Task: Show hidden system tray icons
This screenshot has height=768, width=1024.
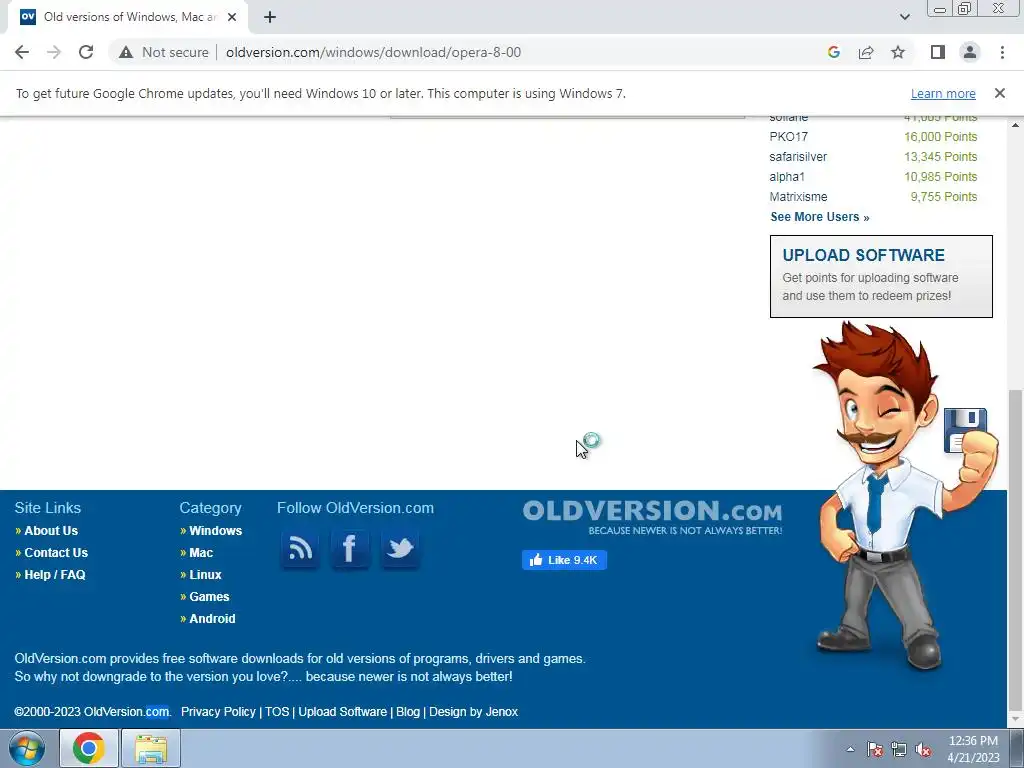Action: tap(850, 749)
